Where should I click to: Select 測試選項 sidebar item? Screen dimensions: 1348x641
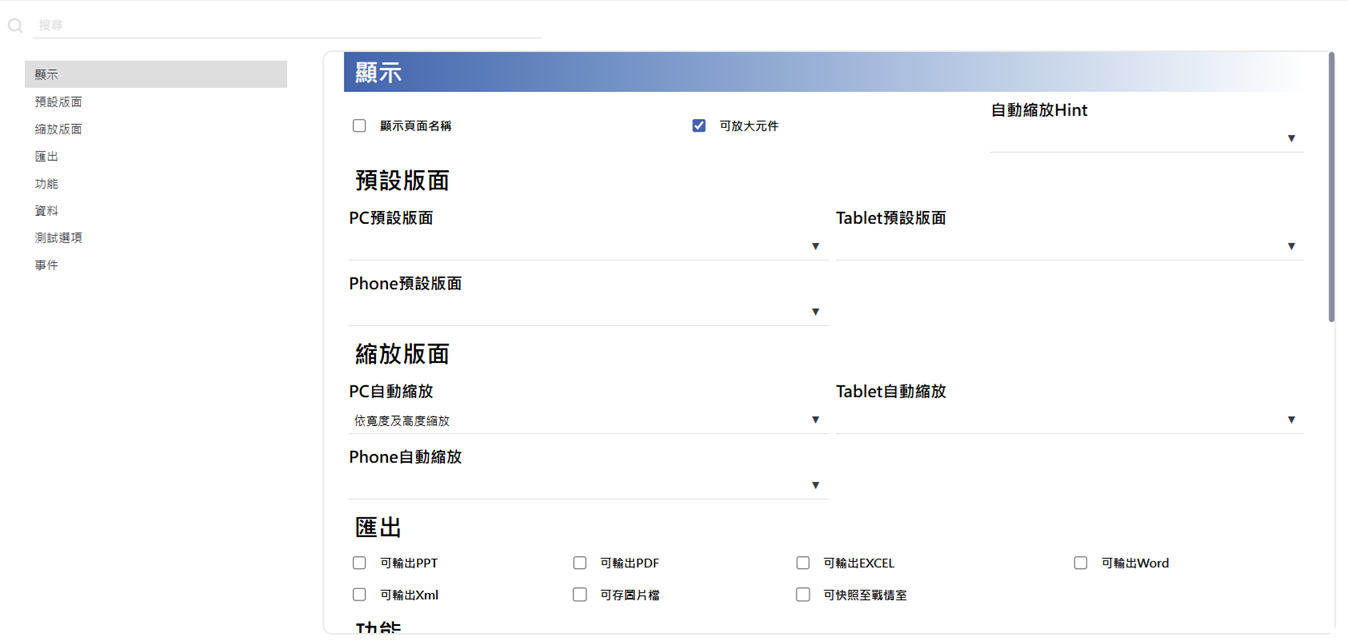(x=58, y=238)
